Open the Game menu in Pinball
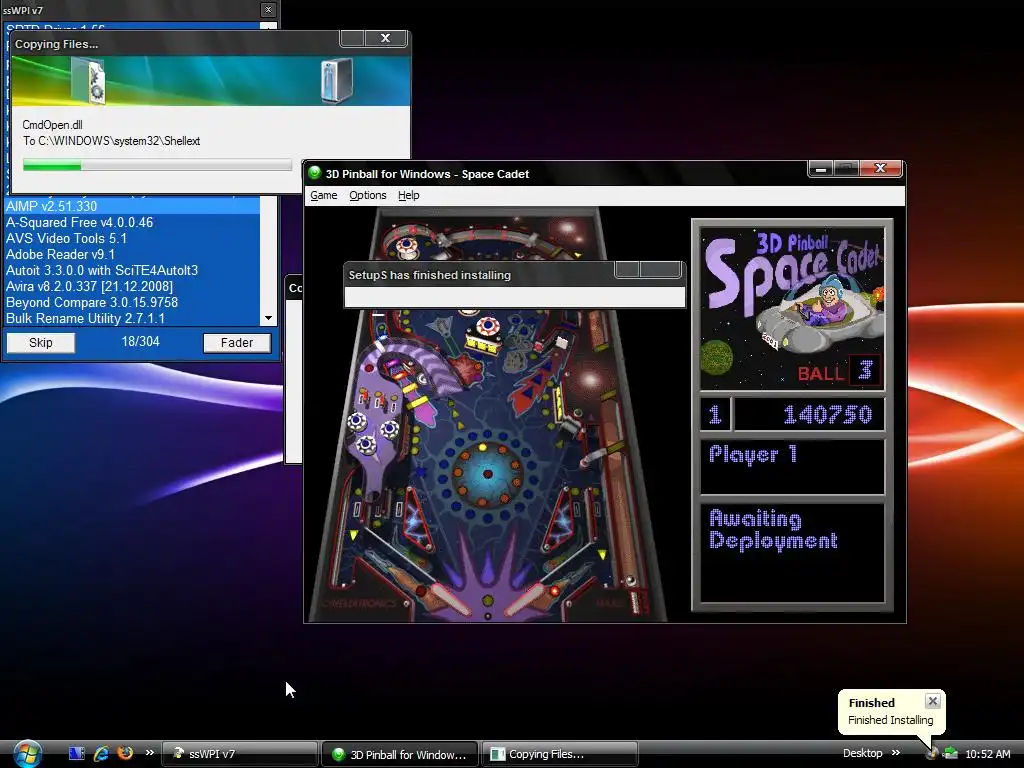The height and width of the screenshot is (768, 1024). (323, 195)
